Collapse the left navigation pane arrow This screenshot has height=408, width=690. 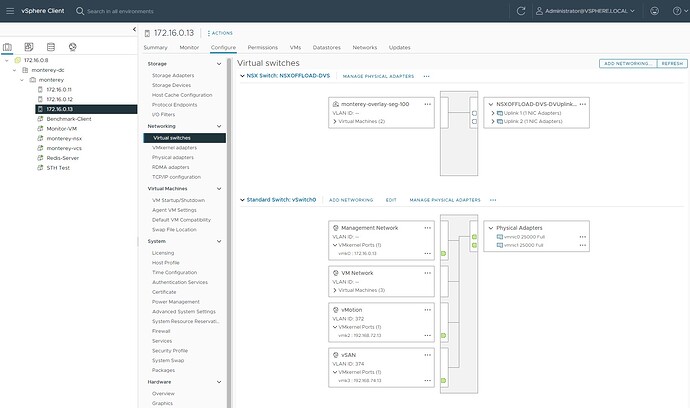132,31
